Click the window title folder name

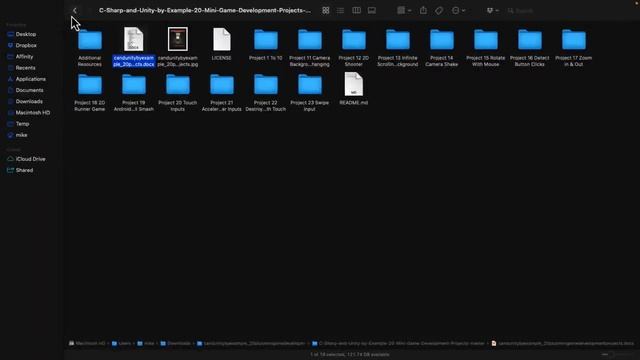pos(205,11)
